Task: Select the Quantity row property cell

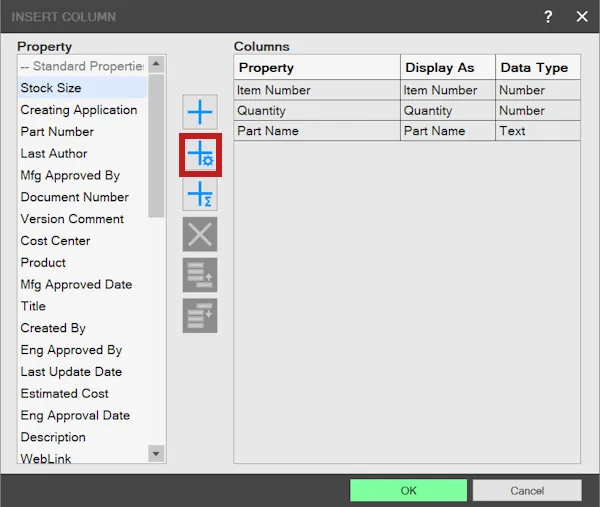Action: tap(317, 111)
